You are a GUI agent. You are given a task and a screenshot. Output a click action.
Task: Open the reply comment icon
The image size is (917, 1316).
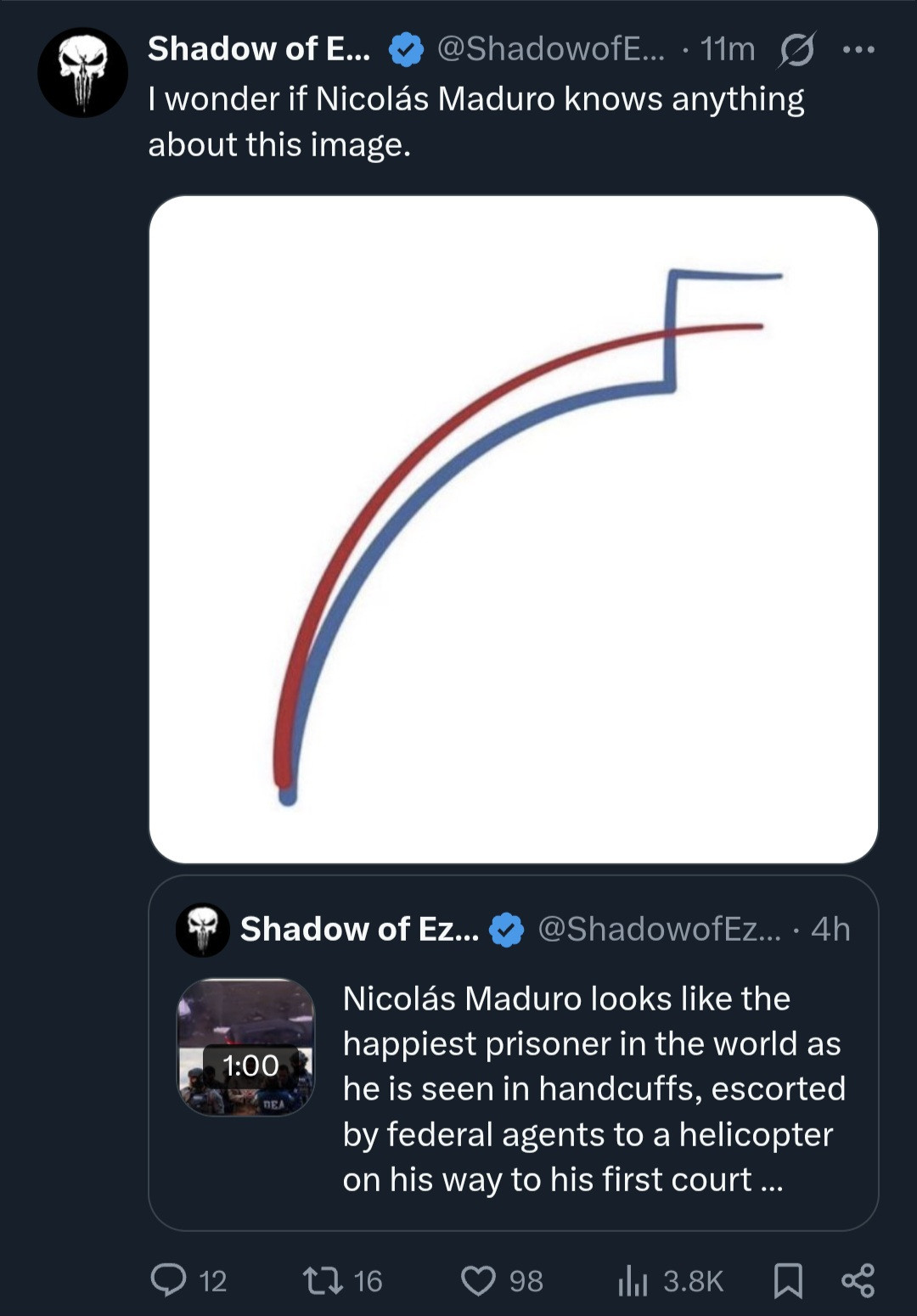click(168, 1279)
